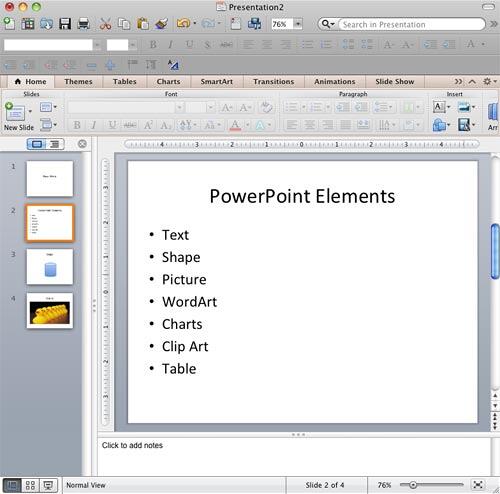Toggle Italic in the ribbon Font group
Screen dimensions: 500x494
tap(94, 125)
